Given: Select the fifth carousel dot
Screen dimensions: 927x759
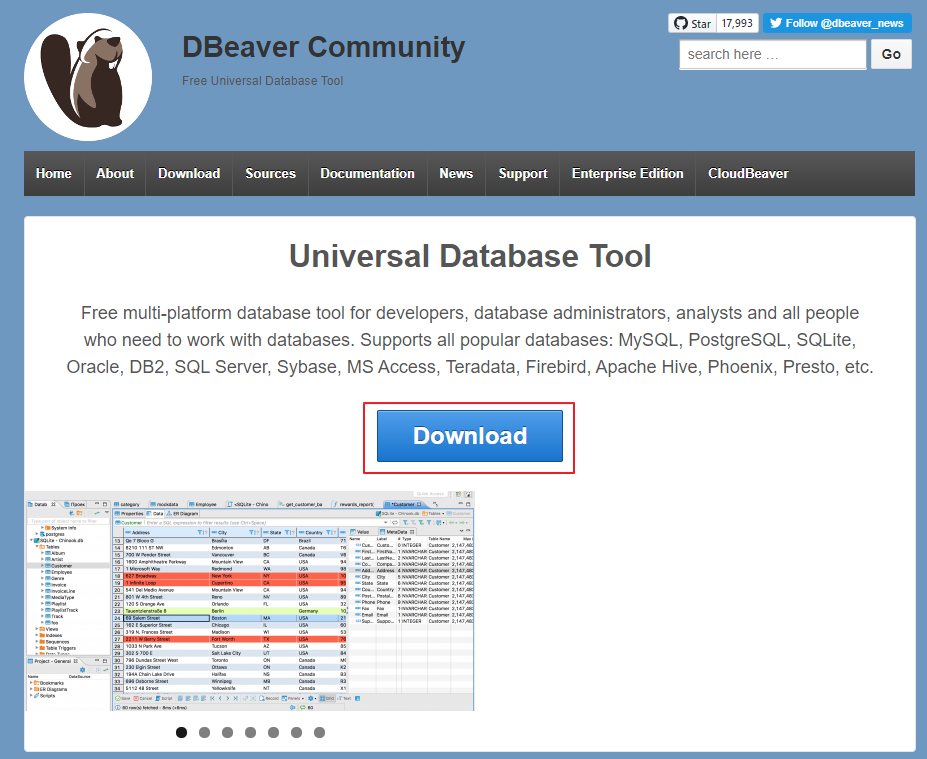Looking at the screenshot, I should [273, 732].
